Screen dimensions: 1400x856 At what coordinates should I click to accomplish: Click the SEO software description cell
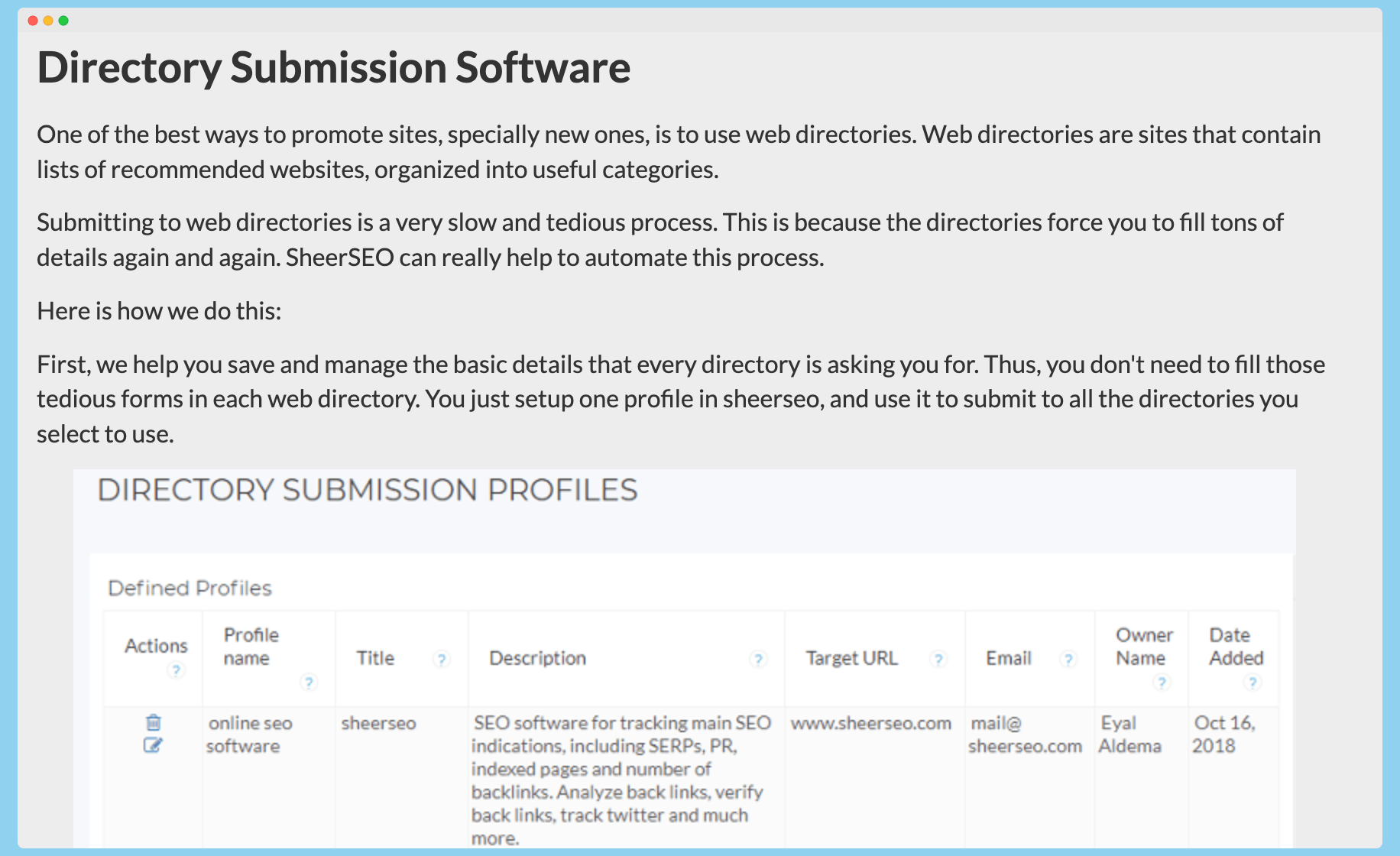621,780
